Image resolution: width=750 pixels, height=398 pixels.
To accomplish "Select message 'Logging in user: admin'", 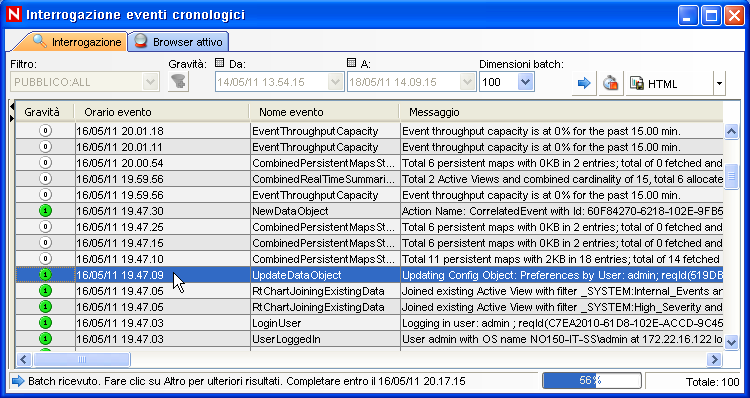I will click(x=562, y=323).
